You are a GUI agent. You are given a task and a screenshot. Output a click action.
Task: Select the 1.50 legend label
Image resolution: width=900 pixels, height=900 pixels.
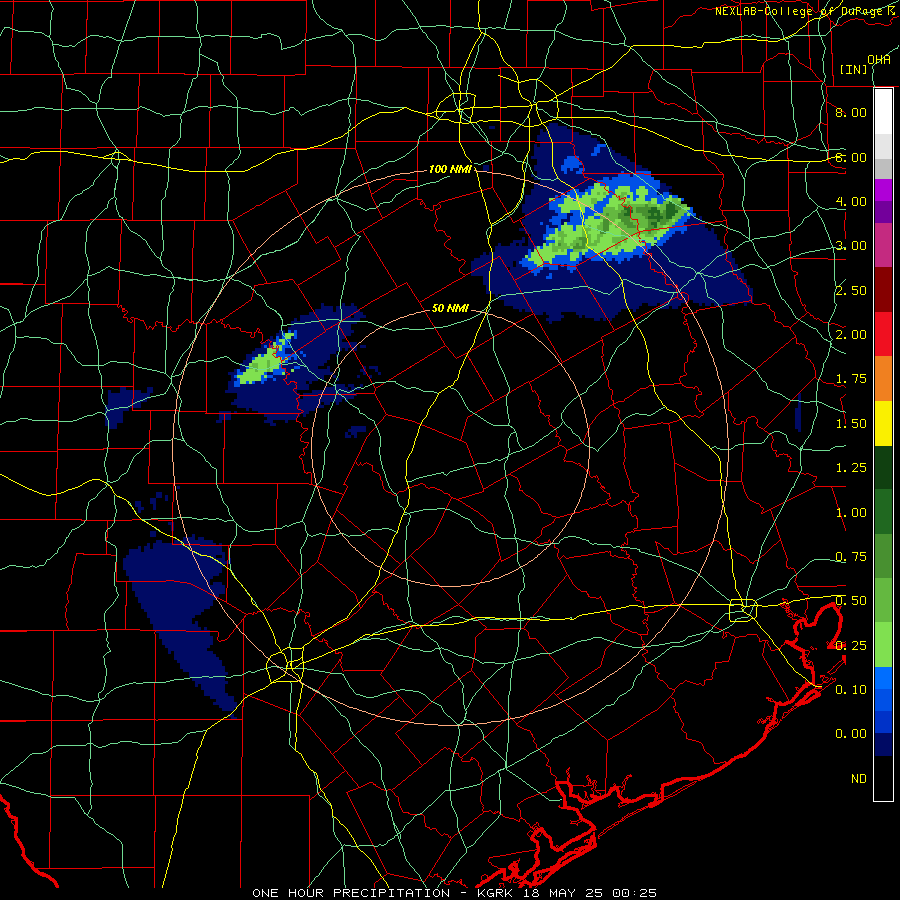coord(851,424)
